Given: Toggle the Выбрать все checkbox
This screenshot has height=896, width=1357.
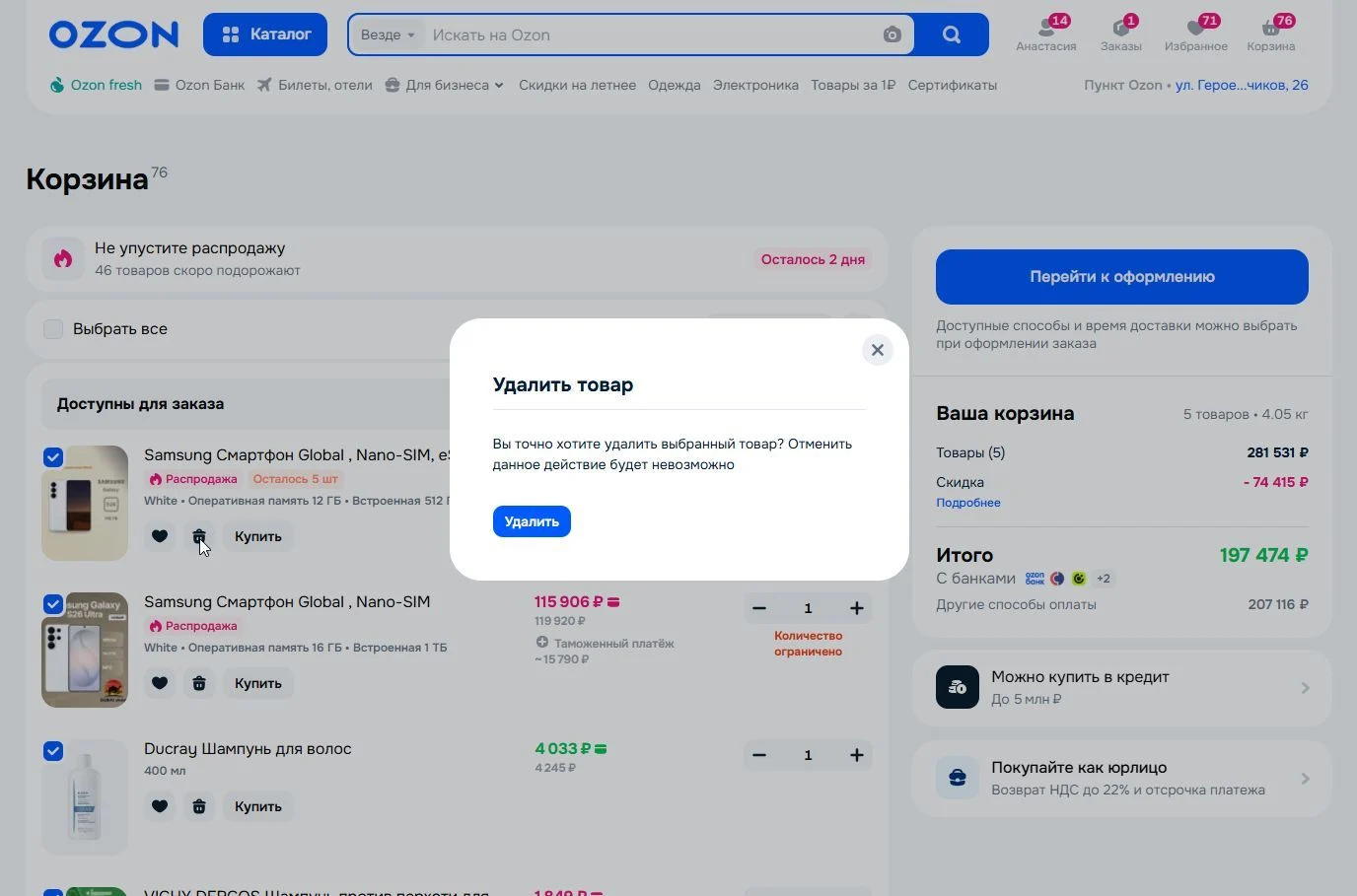Looking at the screenshot, I should pos(53,329).
